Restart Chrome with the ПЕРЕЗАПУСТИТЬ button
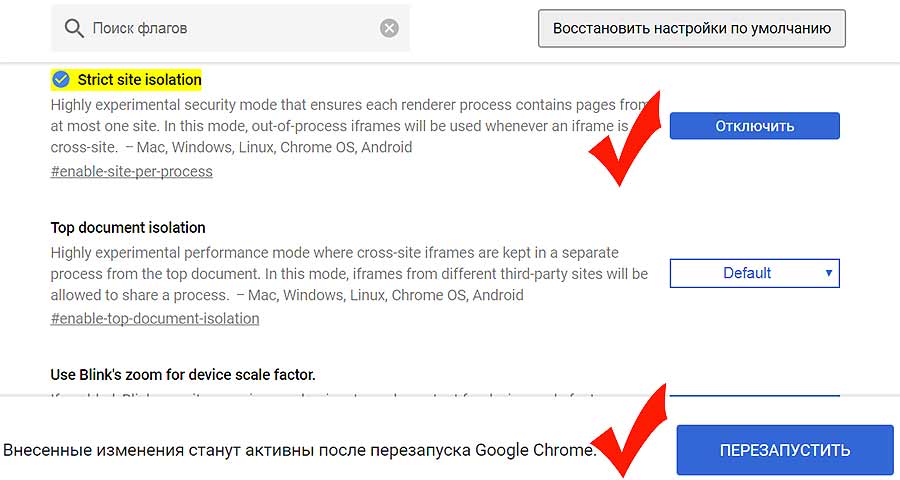900x480 pixels. pyautogui.click(x=785, y=450)
